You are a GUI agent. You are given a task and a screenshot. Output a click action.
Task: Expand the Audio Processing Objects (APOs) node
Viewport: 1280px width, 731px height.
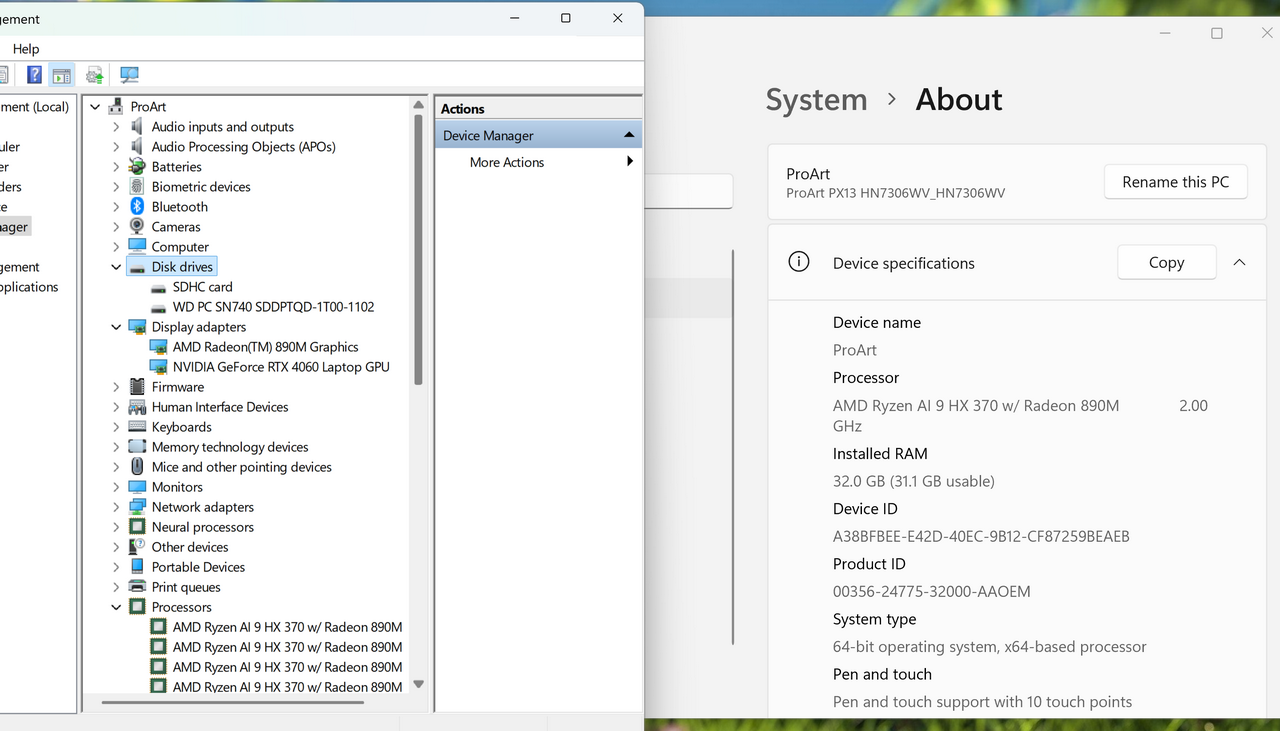pos(116,147)
